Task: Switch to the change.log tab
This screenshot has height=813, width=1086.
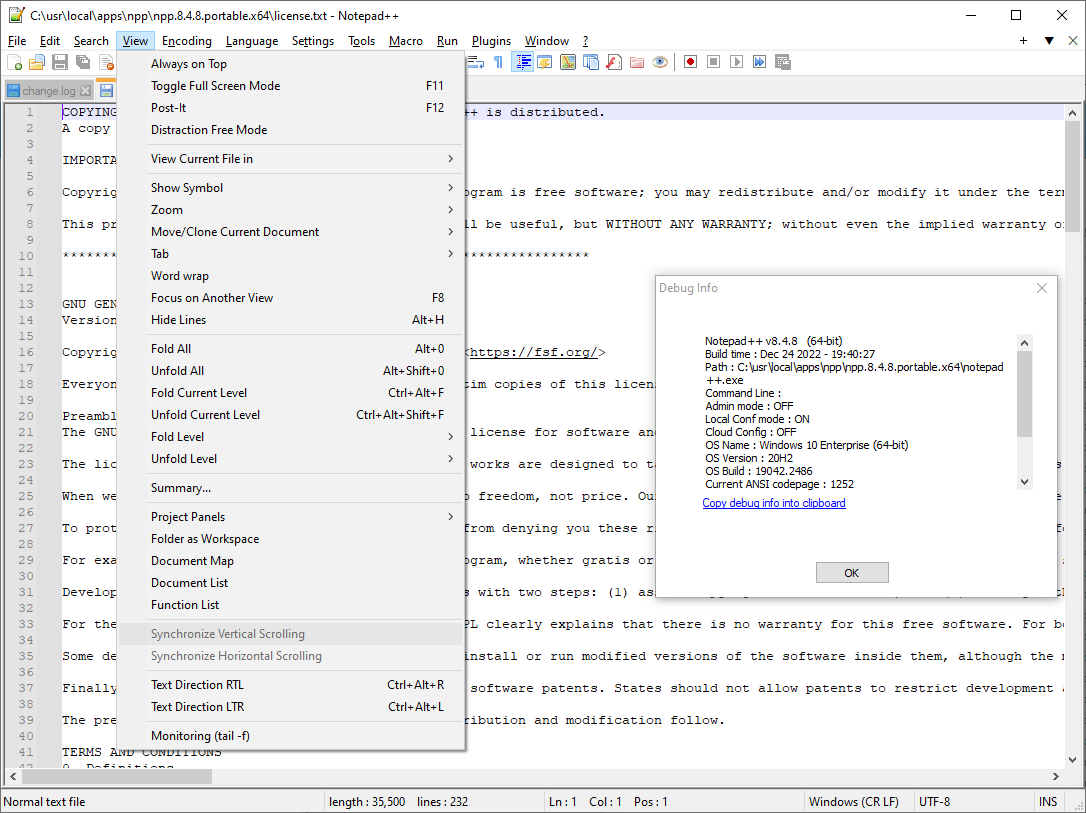Action: pyautogui.click(x=48, y=91)
